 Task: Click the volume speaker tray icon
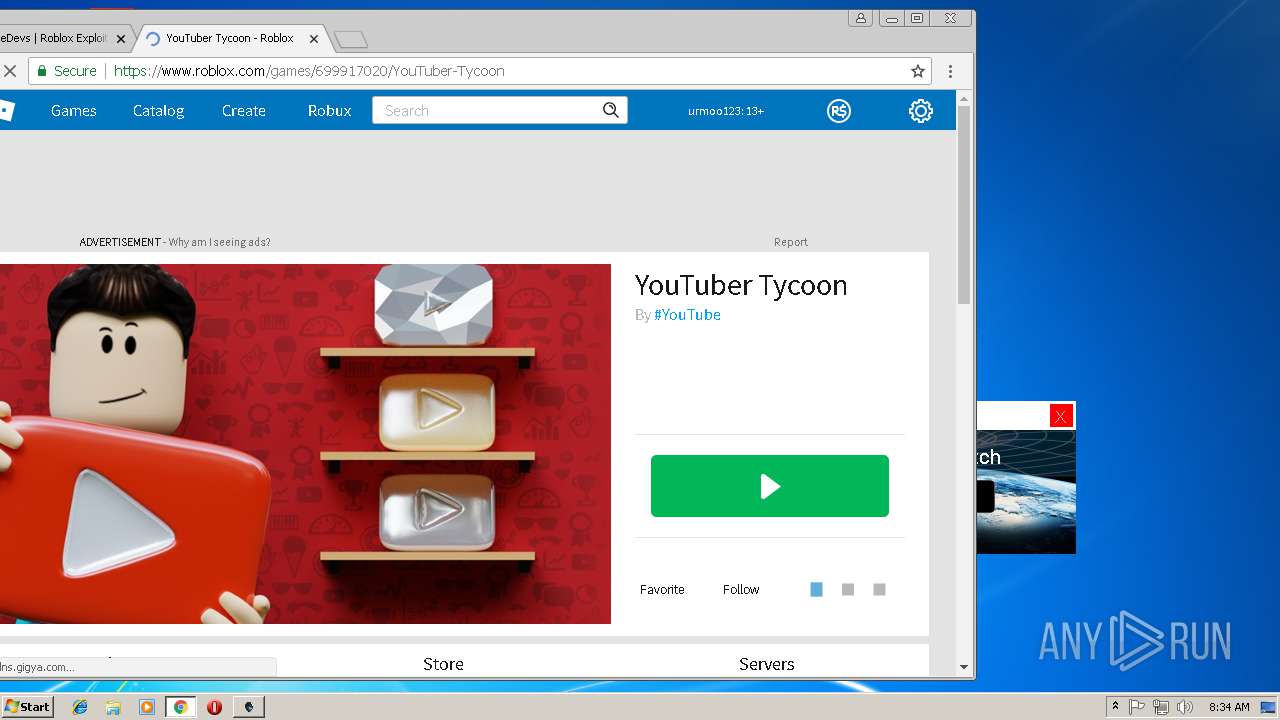pyautogui.click(x=1185, y=707)
